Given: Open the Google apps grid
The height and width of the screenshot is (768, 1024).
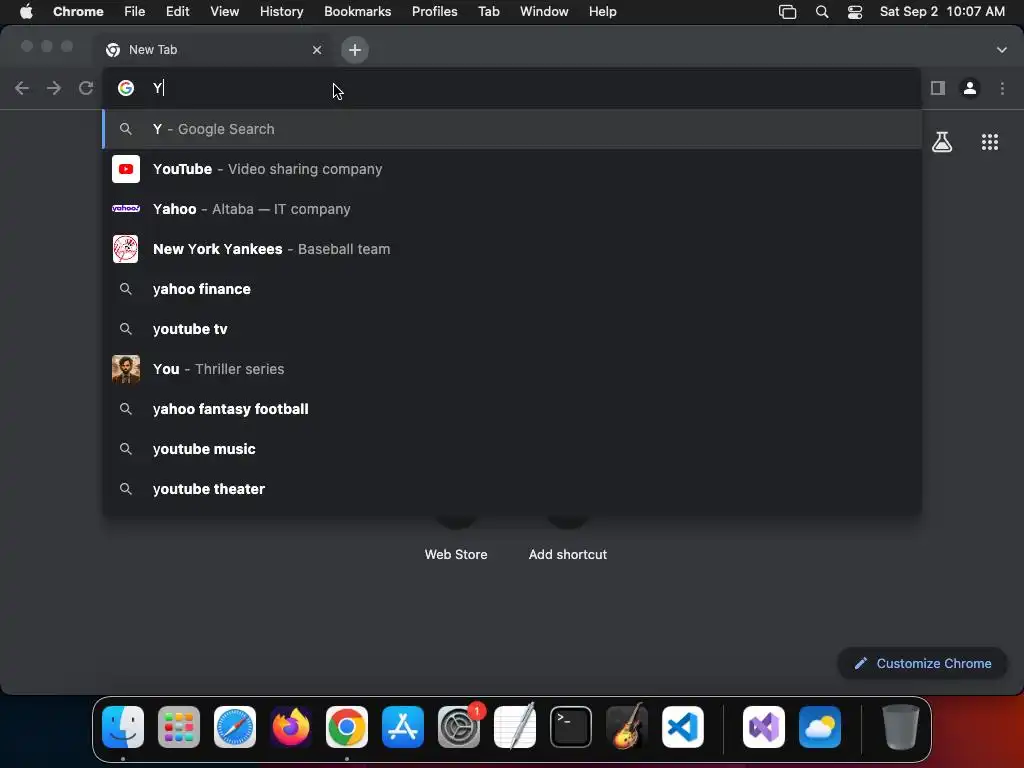Looking at the screenshot, I should pyautogui.click(x=990, y=142).
